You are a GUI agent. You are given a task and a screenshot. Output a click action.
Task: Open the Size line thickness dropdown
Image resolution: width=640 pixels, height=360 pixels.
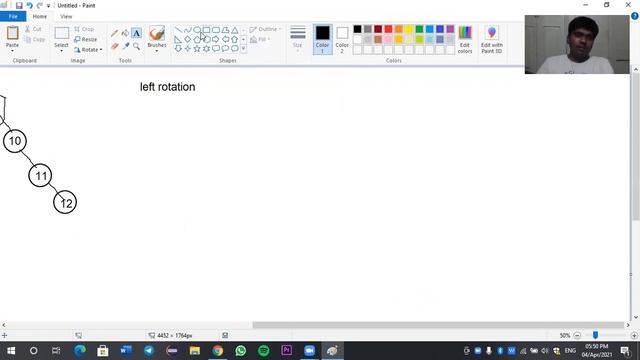click(x=298, y=40)
